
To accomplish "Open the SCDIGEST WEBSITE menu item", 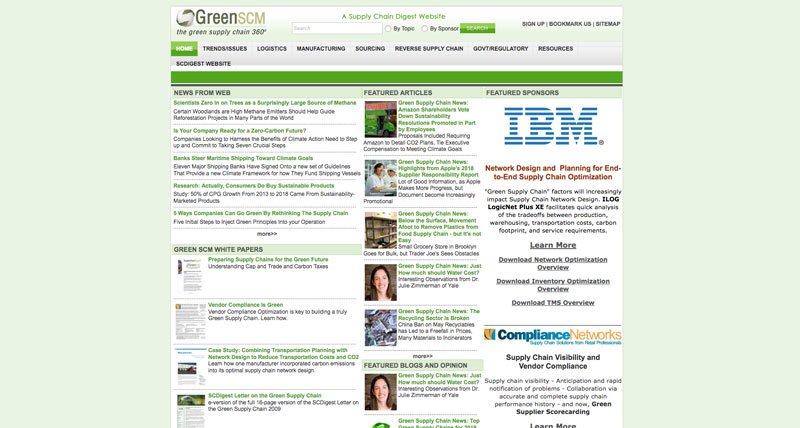I will coord(204,64).
